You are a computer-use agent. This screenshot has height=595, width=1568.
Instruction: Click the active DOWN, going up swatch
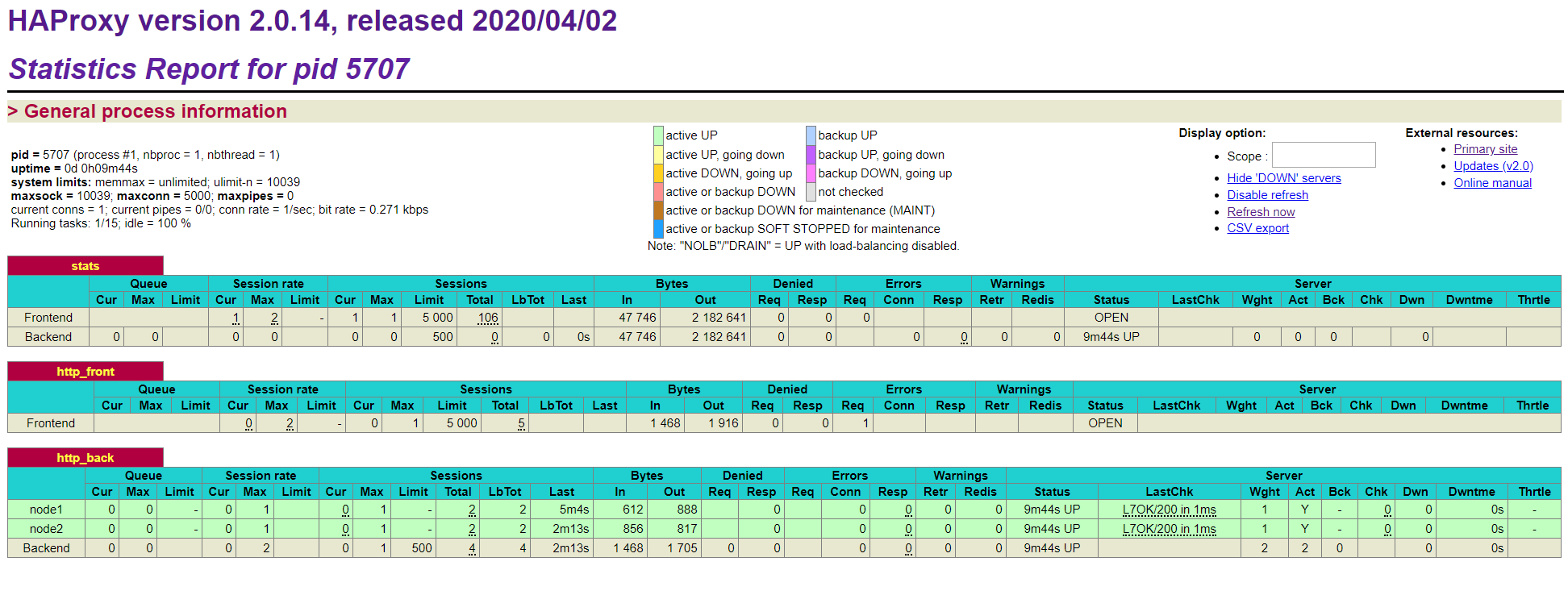[x=658, y=173]
